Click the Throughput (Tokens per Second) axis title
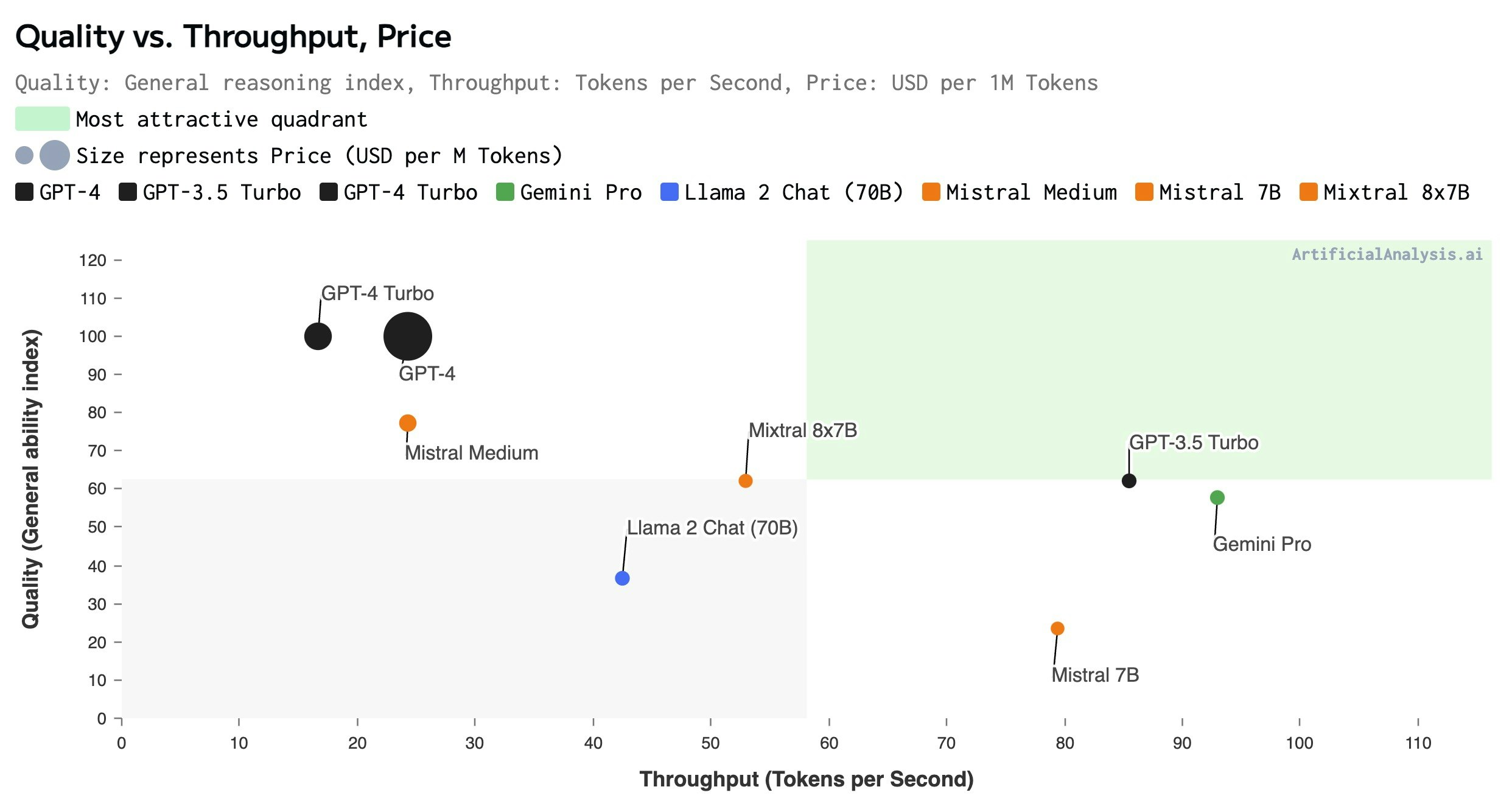This screenshot has height=812, width=1512. pyautogui.click(x=807, y=779)
